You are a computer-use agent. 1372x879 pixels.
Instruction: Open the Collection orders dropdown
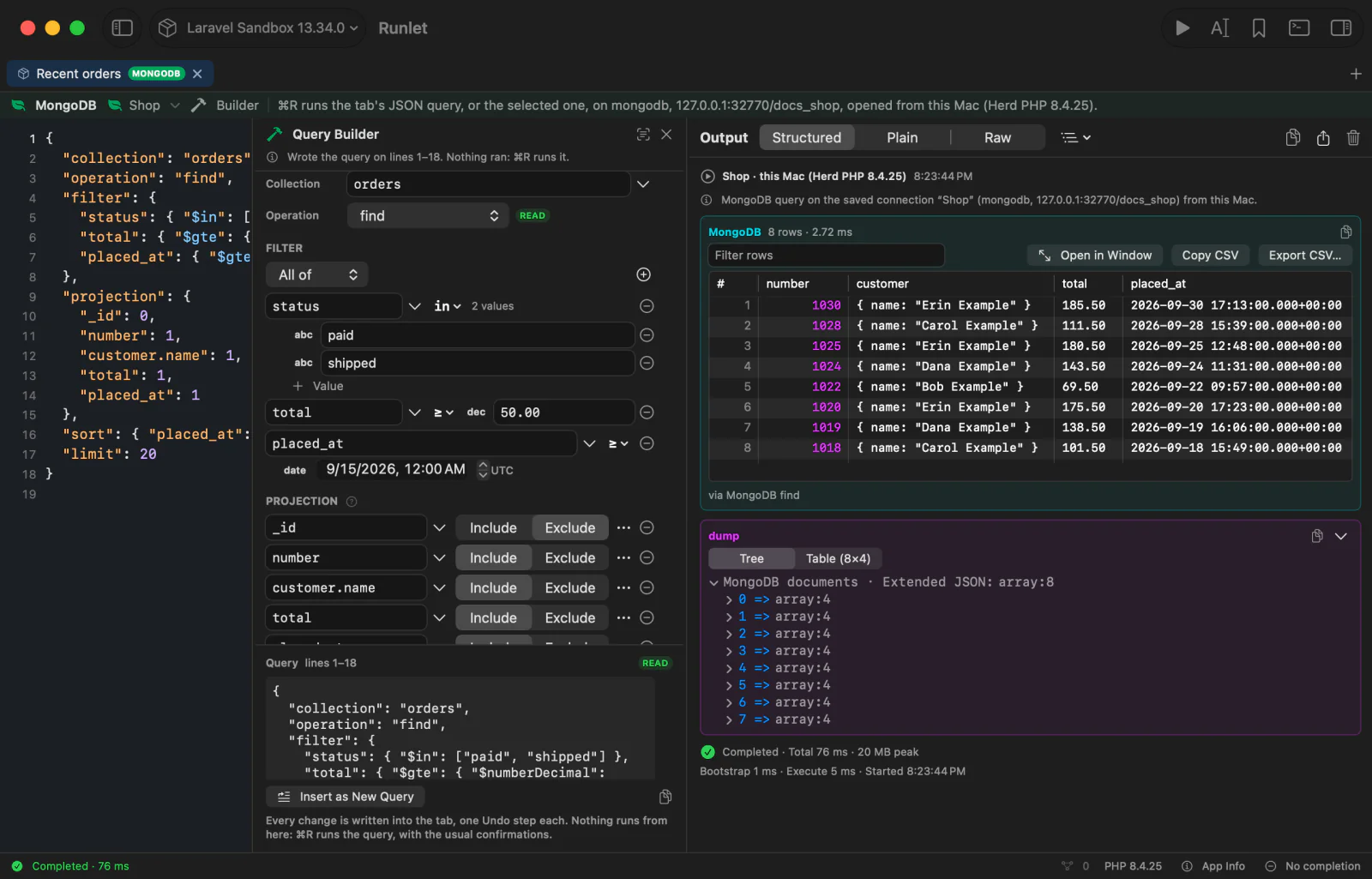click(x=643, y=184)
